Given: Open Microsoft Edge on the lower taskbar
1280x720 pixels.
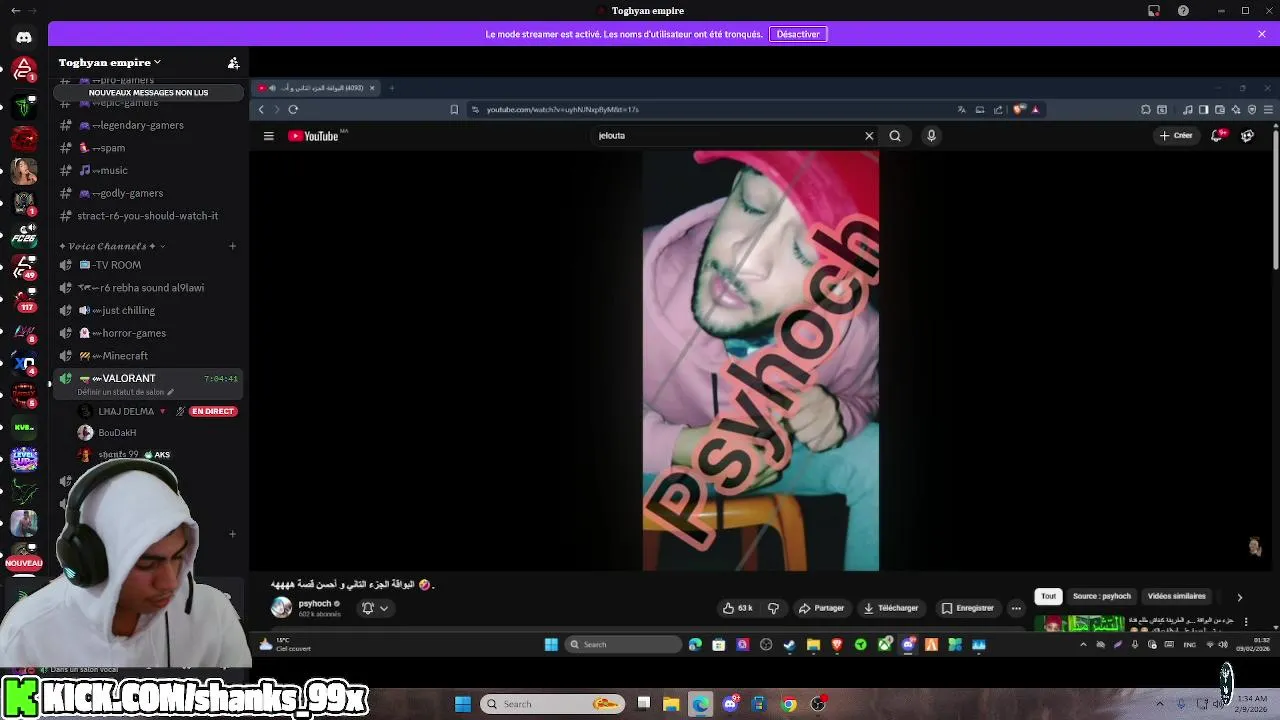Looking at the screenshot, I should 700,704.
